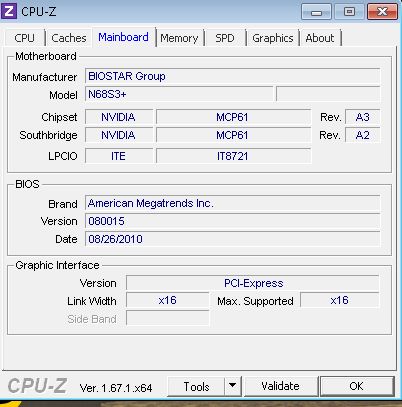
Task: Click the disabled Side Band field
Action: [168, 318]
